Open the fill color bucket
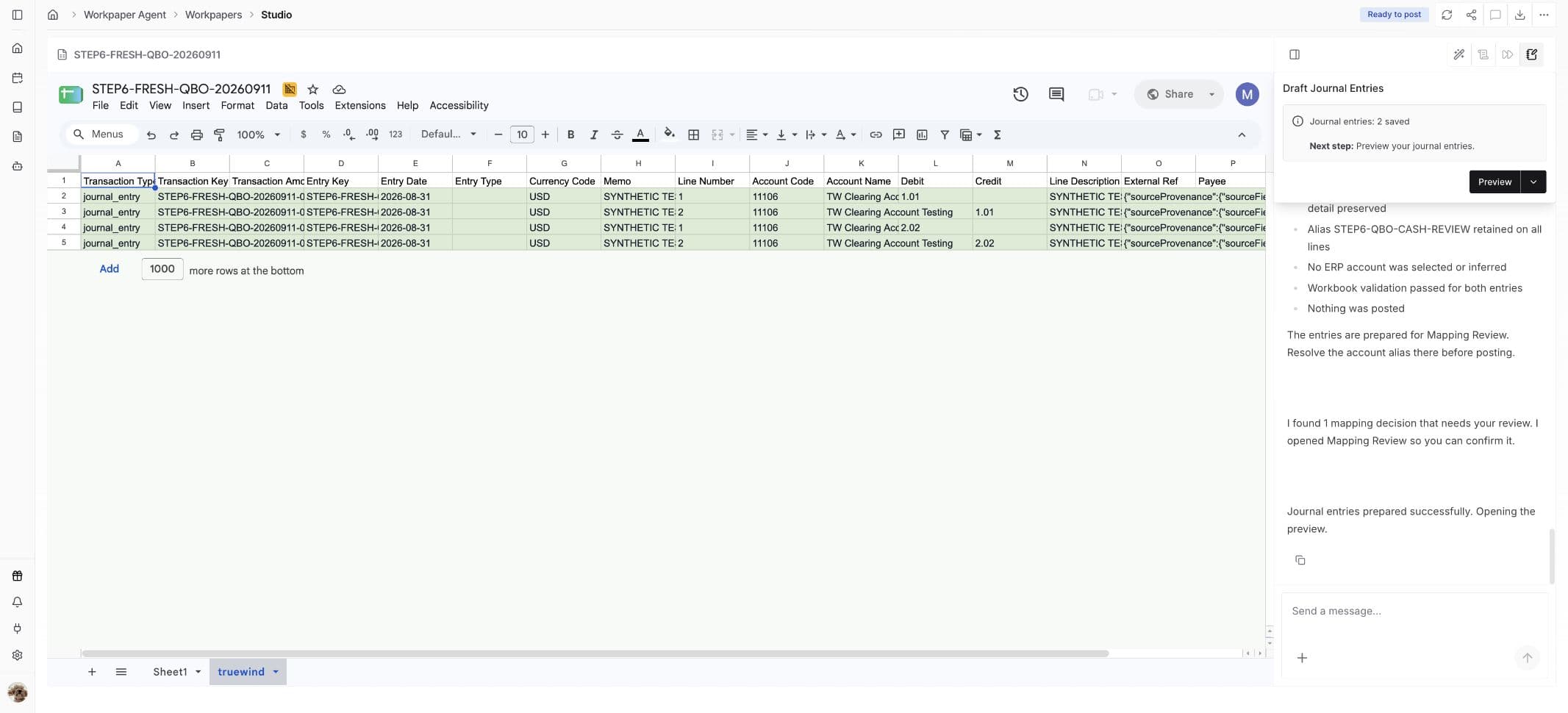Viewport: 1568px width, 713px height. pyautogui.click(x=669, y=134)
